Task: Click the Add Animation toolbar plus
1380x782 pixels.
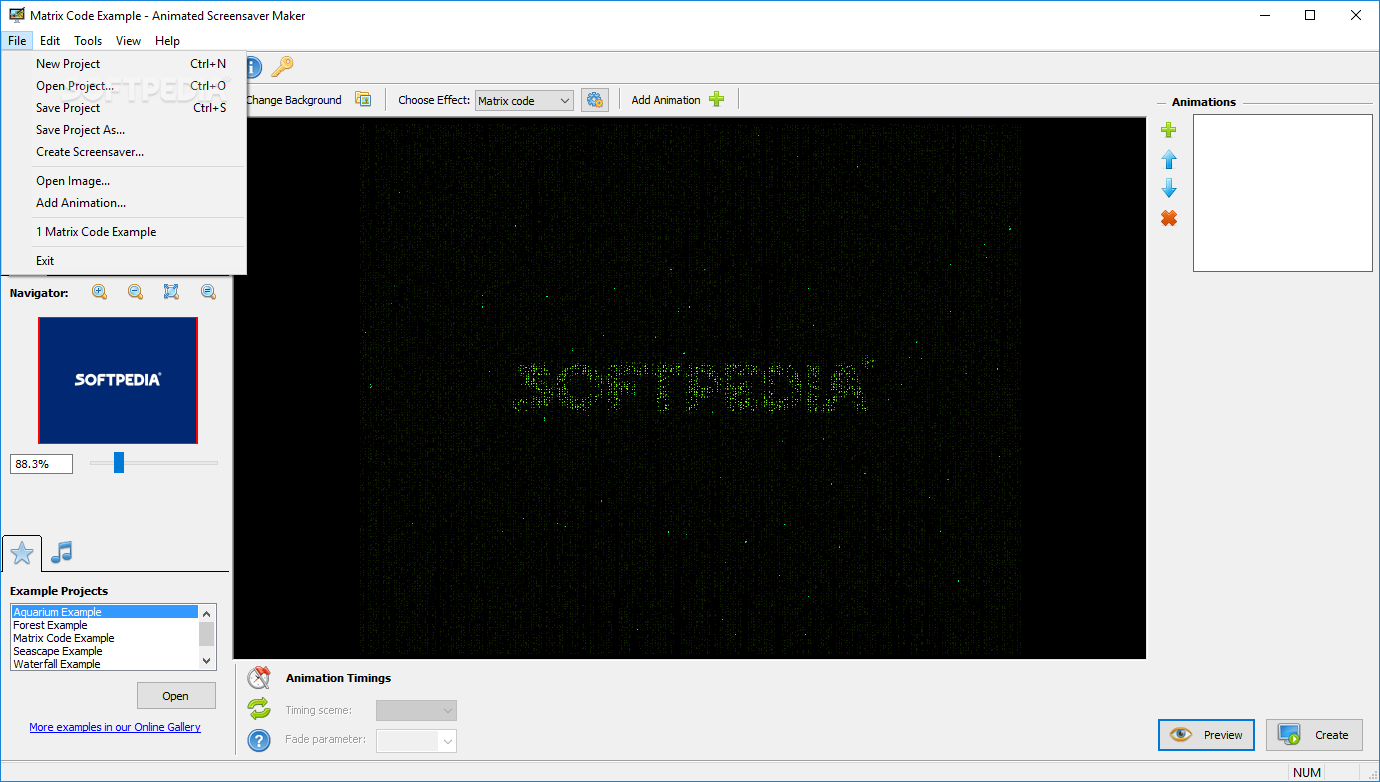Action: (x=716, y=99)
